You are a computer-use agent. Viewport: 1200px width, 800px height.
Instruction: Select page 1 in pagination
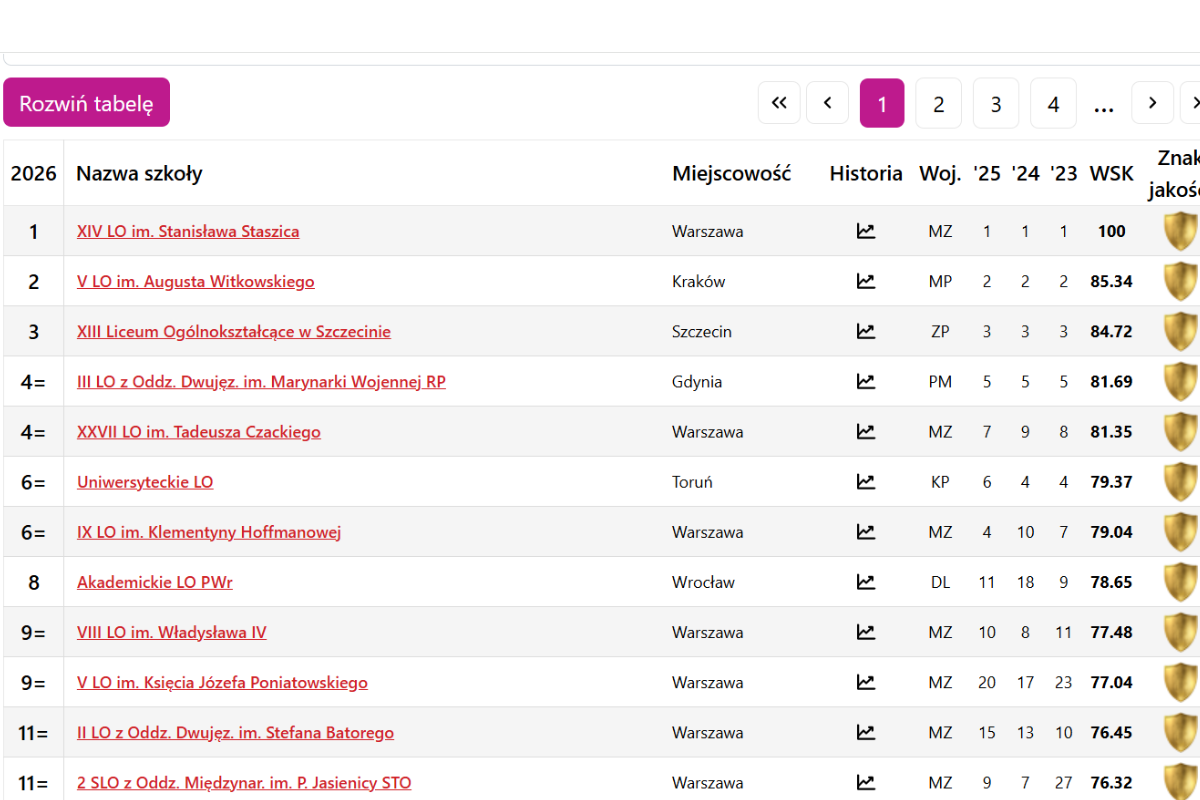click(882, 103)
